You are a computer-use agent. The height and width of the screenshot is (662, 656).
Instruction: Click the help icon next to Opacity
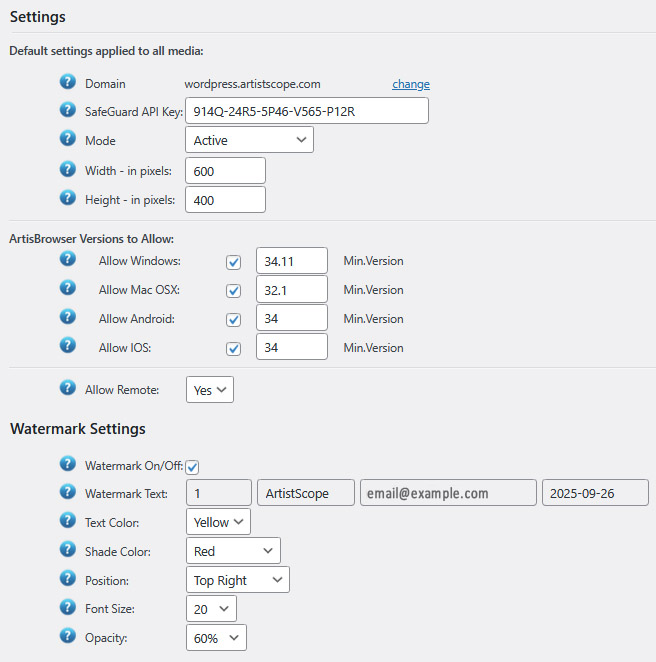[68, 635]
